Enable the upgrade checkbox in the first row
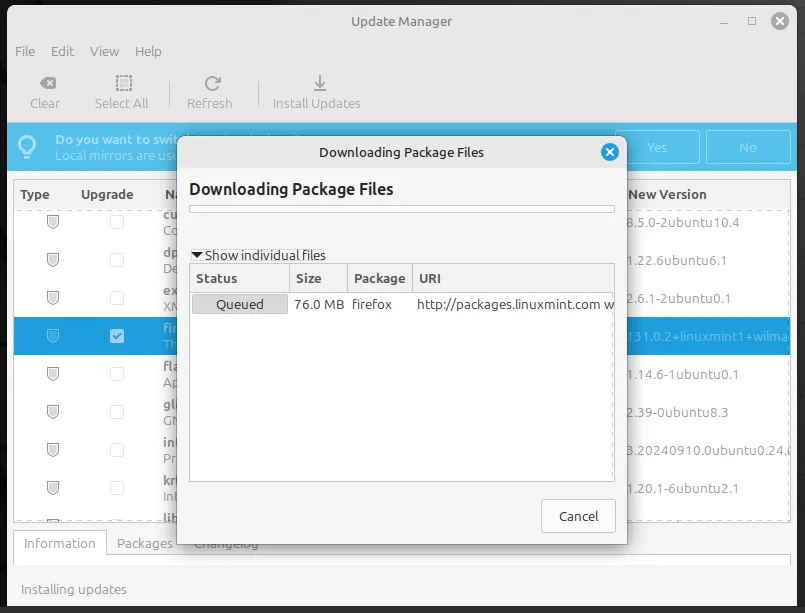Viewport: 805px width, 613px height. [116, 222]
